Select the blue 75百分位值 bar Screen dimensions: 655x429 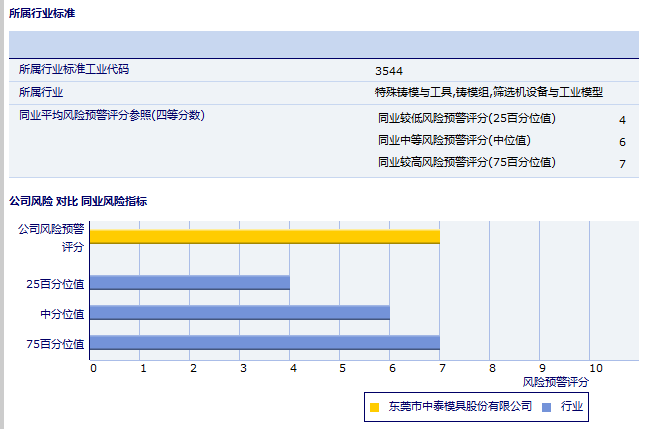(x=264, y=343)
